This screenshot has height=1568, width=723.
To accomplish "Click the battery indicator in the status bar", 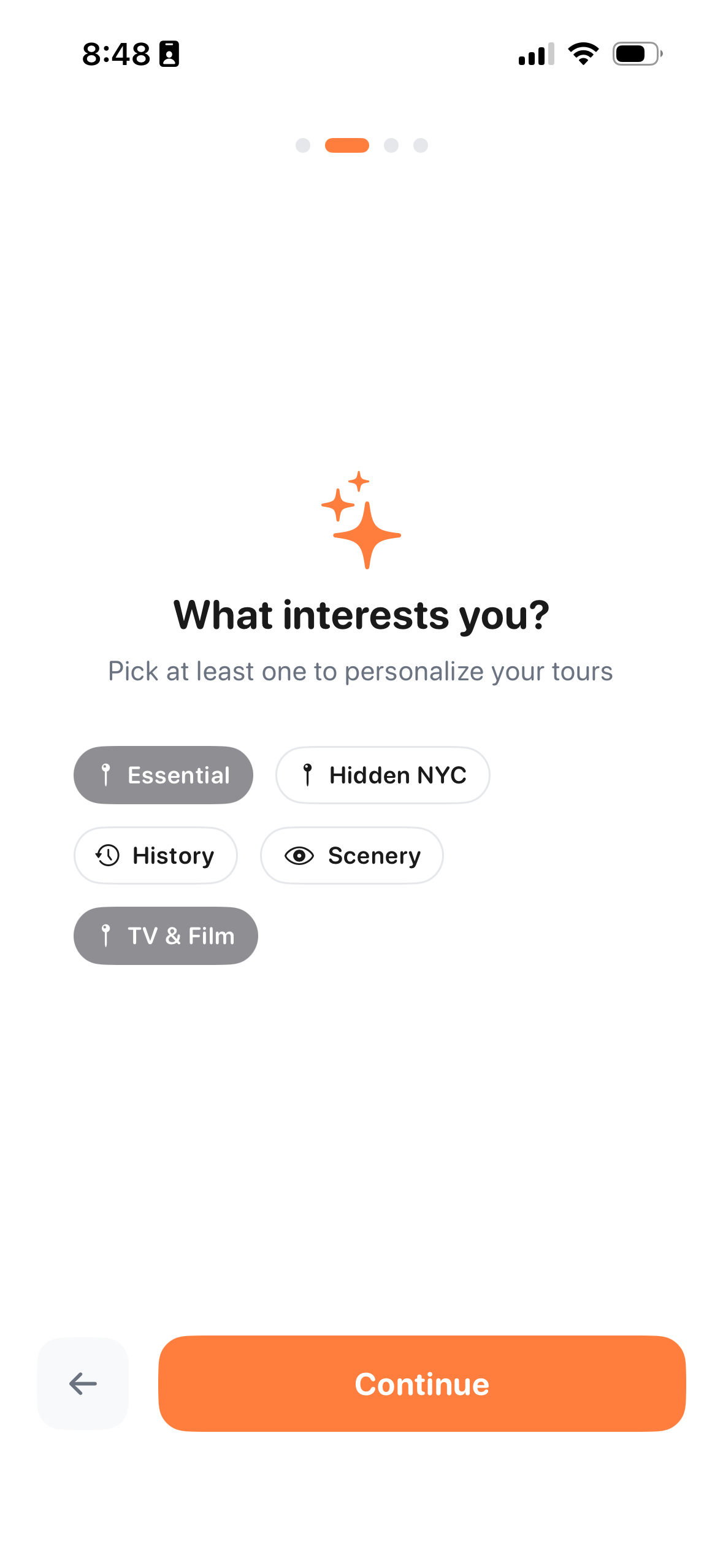I will pyautogui.click(x=635, y=54).
